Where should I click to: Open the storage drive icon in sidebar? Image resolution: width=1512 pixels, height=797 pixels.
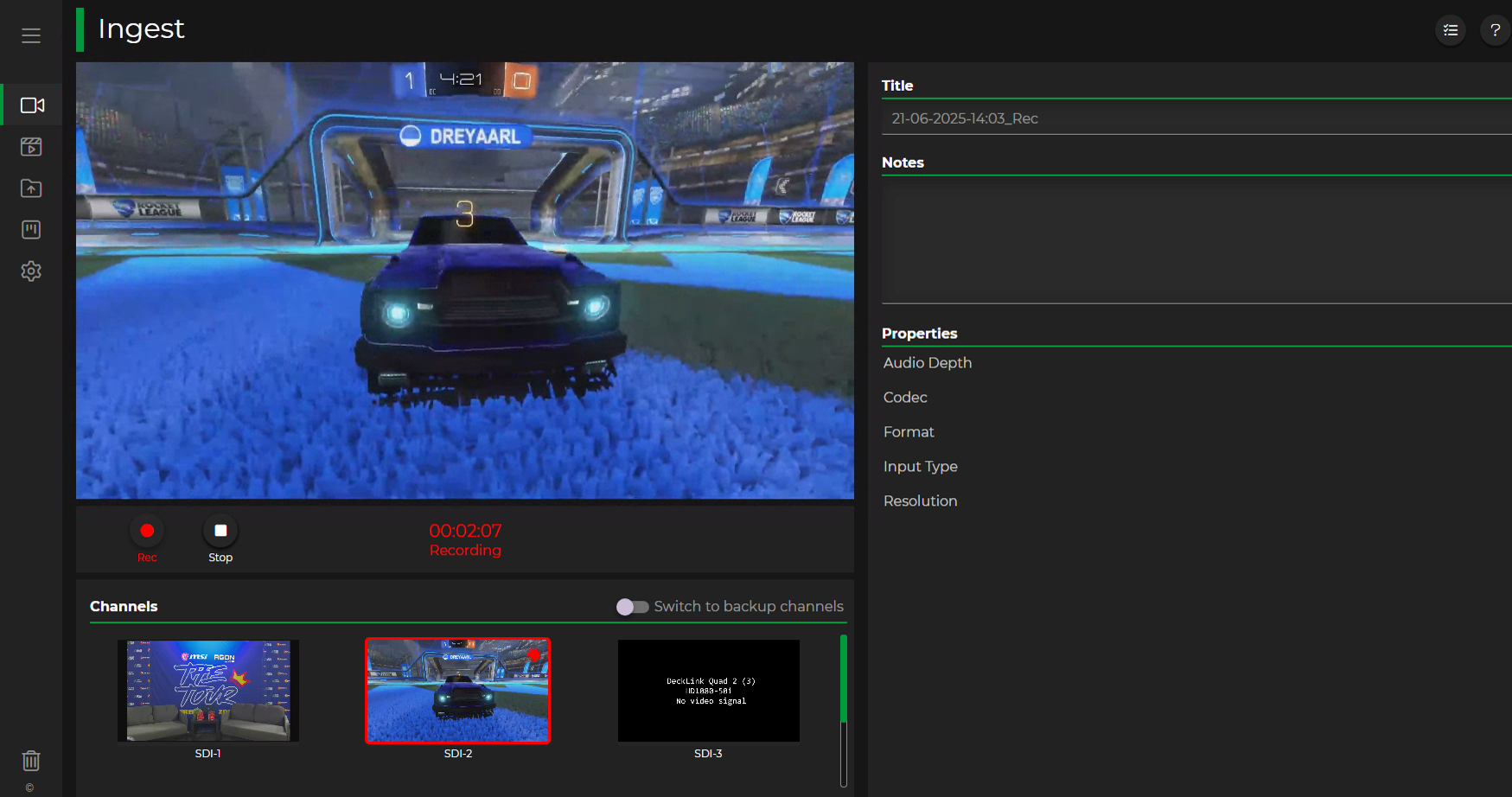(x=31, y=230)
